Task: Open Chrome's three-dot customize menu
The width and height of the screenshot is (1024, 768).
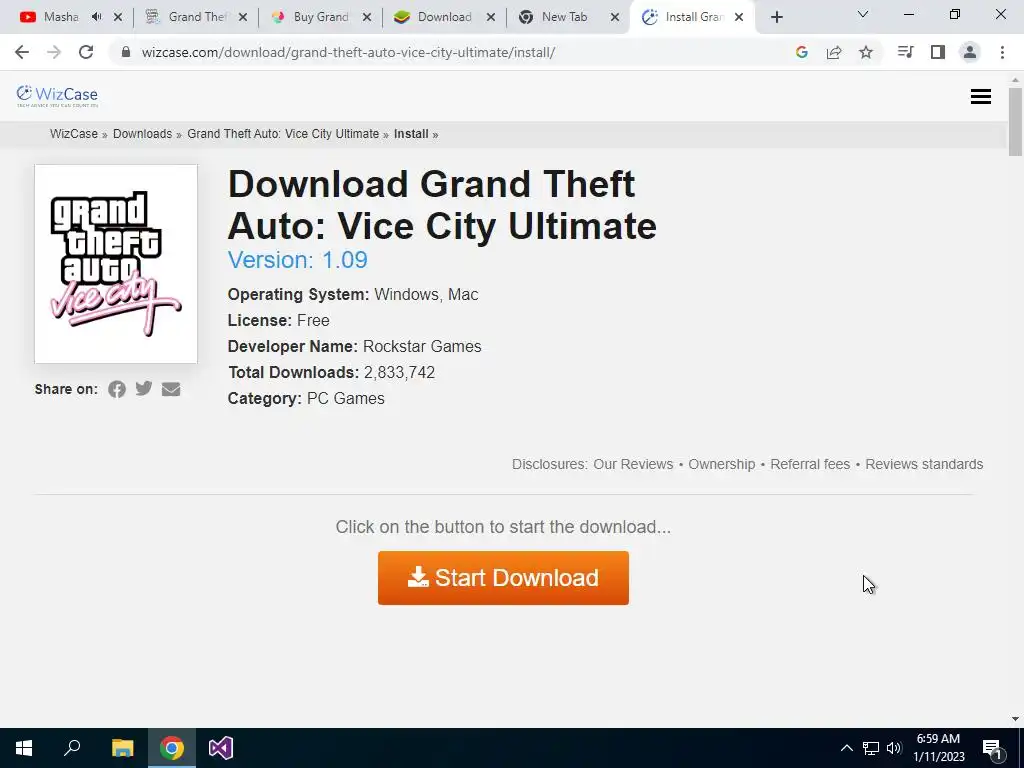Action: point(1002,52)
